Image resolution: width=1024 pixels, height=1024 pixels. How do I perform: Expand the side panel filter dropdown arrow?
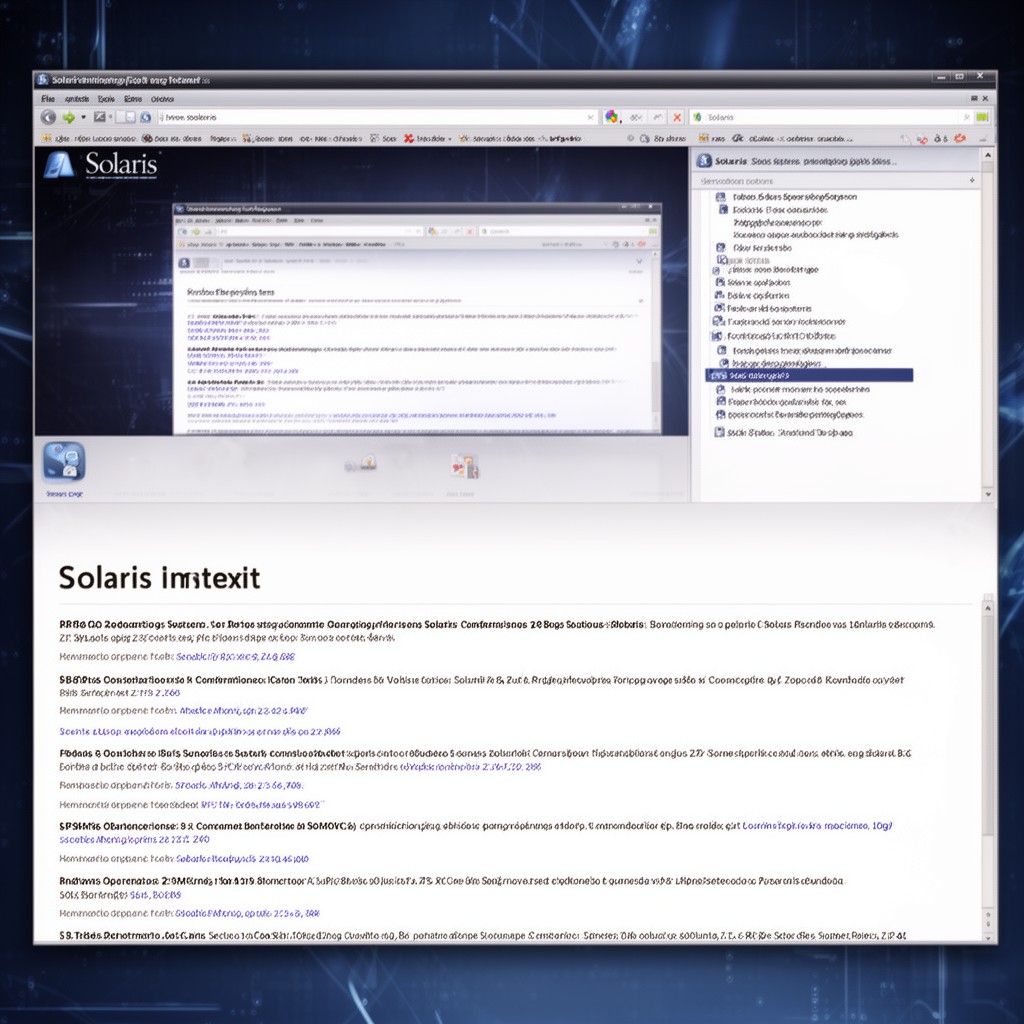pos(972,181)
